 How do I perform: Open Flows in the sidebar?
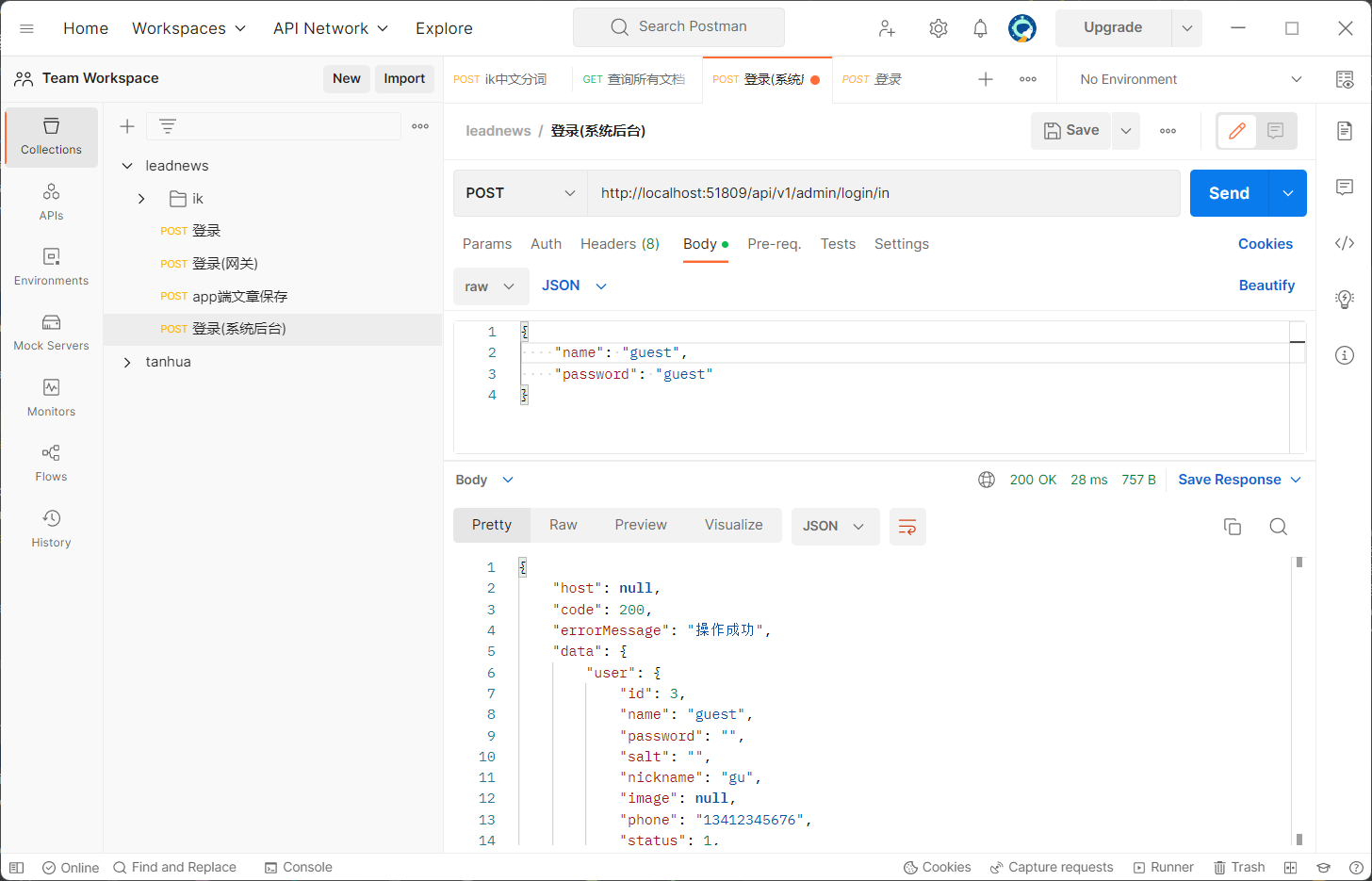point(51,464)
